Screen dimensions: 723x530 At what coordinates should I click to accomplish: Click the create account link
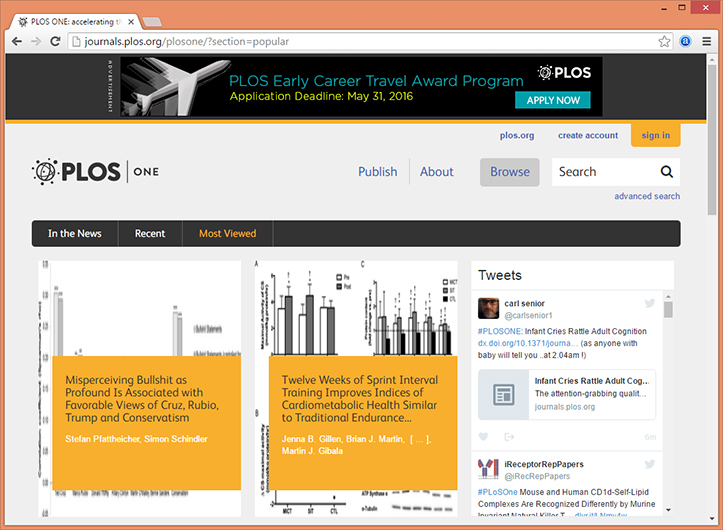coord(587,135)
